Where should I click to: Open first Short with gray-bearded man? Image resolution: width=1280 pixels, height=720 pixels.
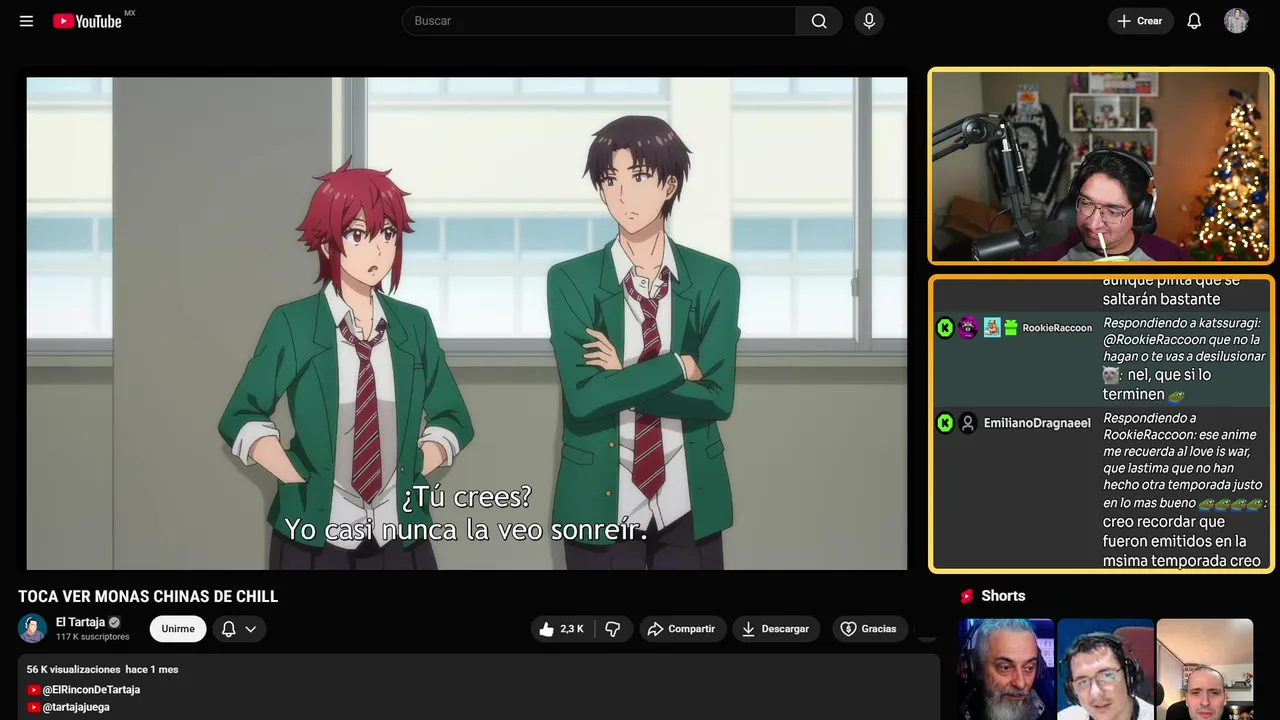(1006, 669)
